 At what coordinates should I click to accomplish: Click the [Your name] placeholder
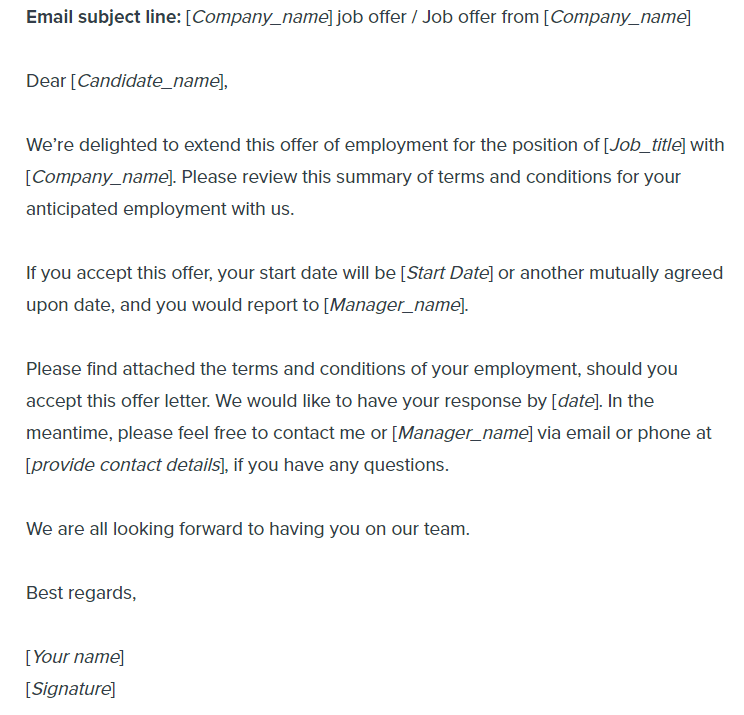click(x=75, y=657)
